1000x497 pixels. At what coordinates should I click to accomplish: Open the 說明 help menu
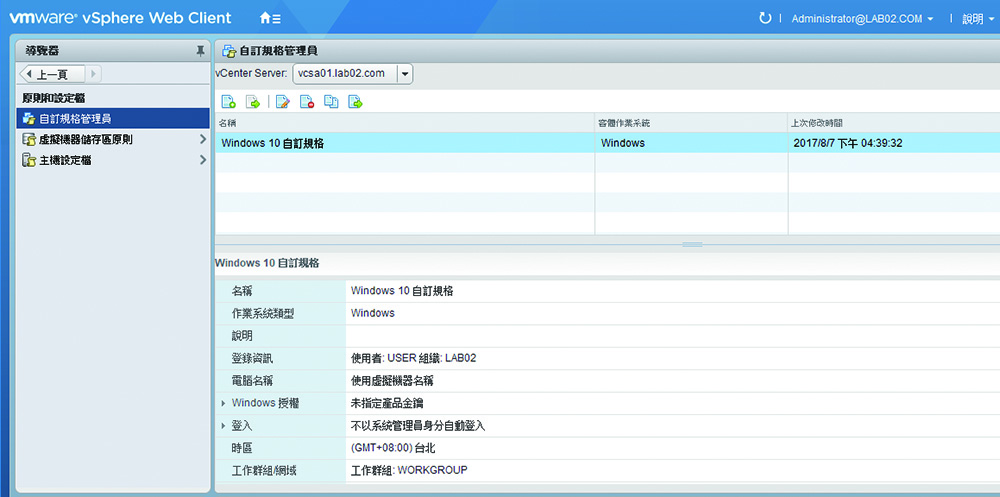point(976,19)
